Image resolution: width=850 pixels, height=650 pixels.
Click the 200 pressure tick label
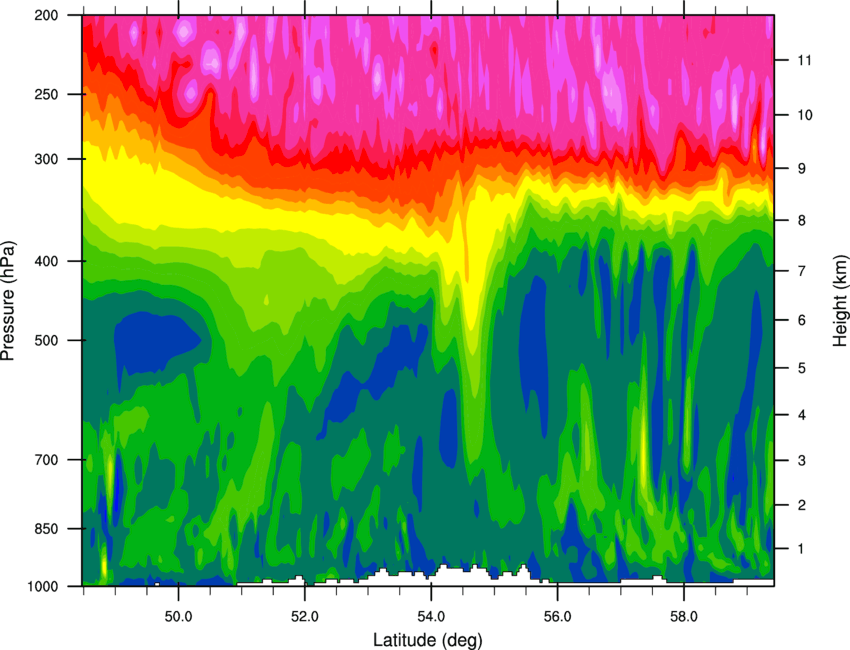pyautogui.click(x=46, y=15)
